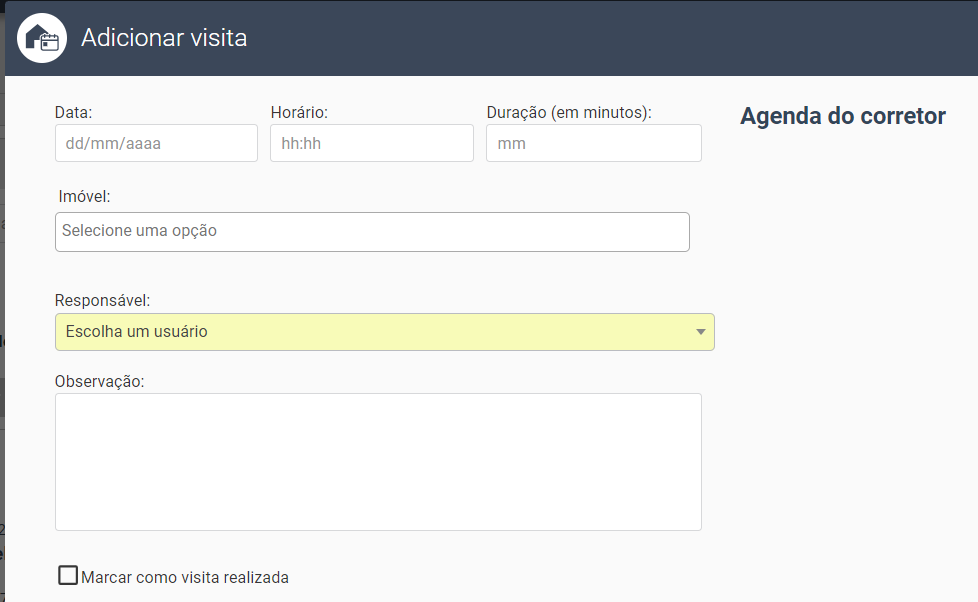Click the "Data:" field label
This screenshot has height=602, width=978.
point(73,113)
